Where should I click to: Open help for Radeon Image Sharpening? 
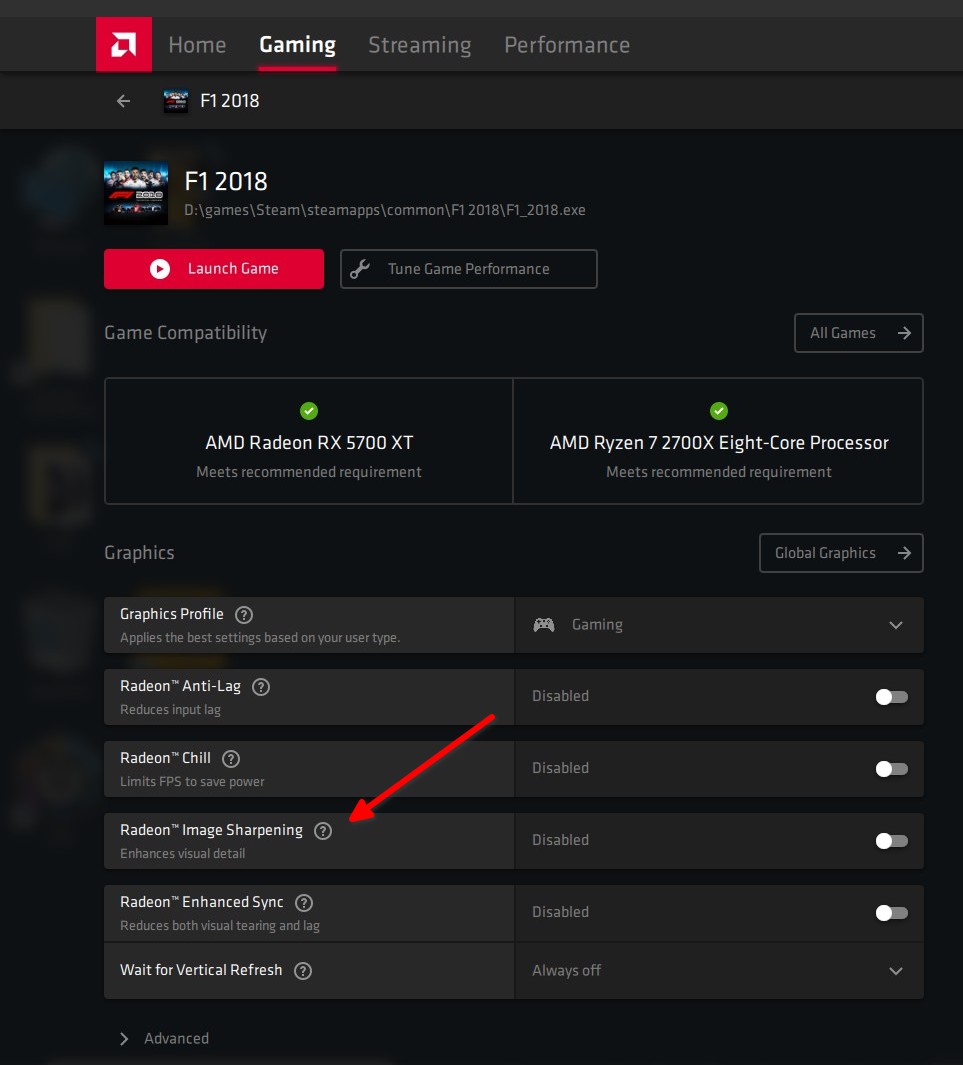322,830
